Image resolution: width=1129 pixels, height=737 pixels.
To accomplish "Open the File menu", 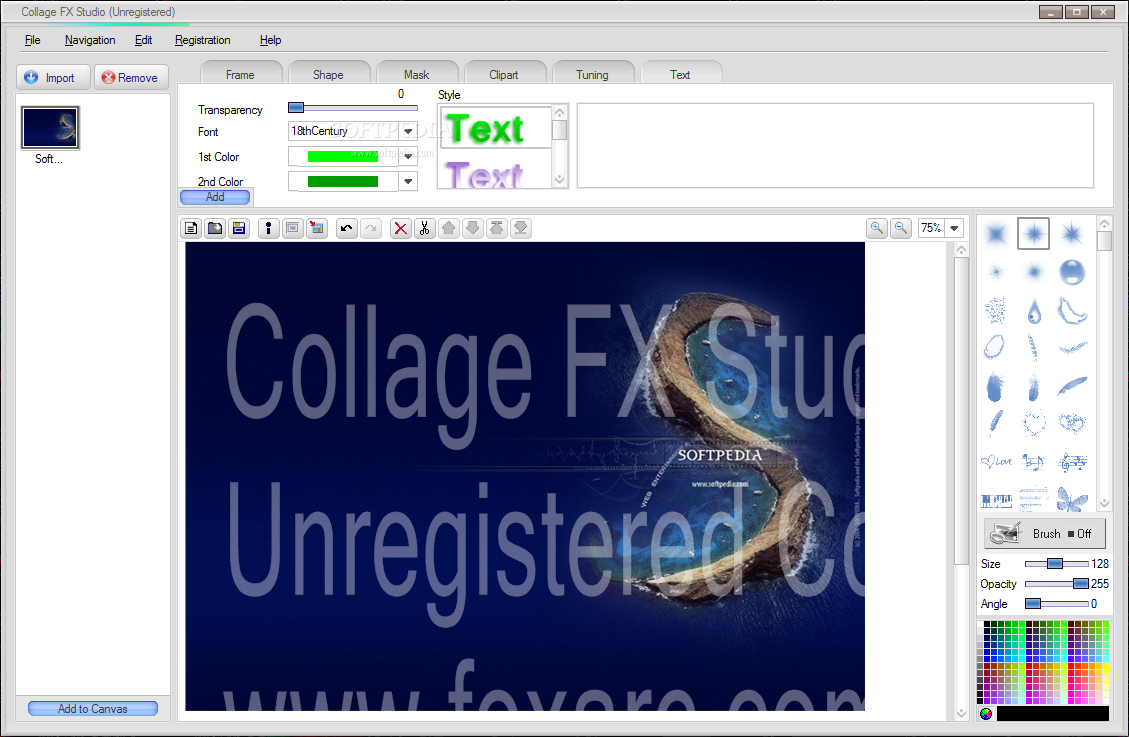I will pos(32,40).
